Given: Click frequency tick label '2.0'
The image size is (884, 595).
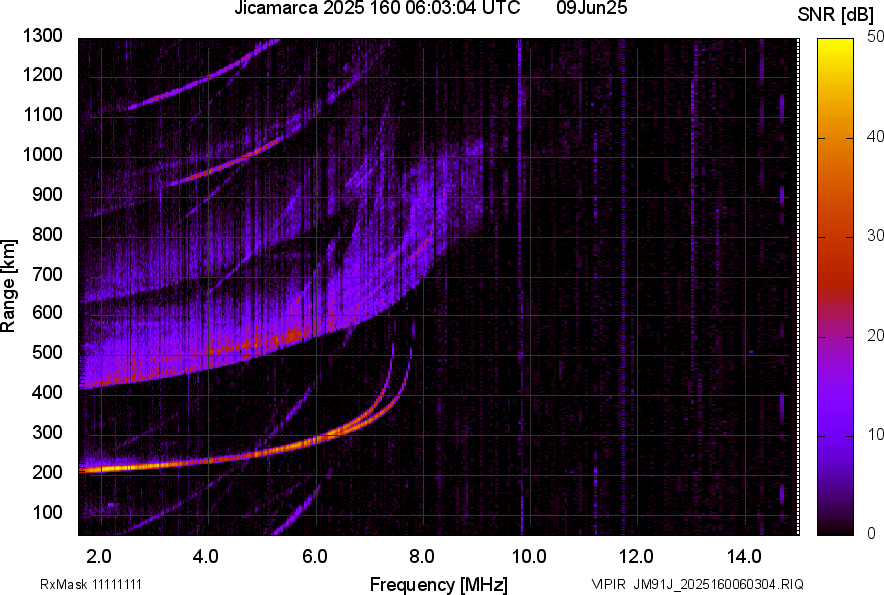Looking at the screenshot, I should click(x=99, y=557).
